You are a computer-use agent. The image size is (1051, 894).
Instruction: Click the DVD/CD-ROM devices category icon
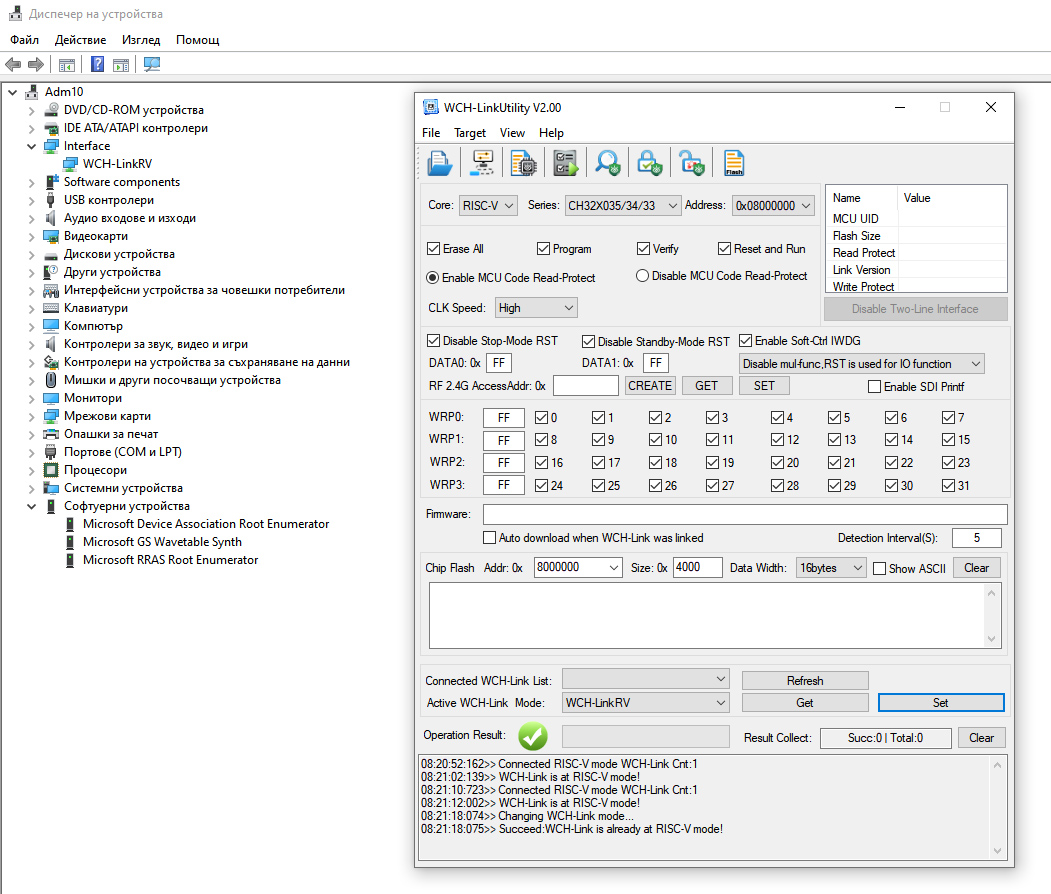tap(51, 110)
